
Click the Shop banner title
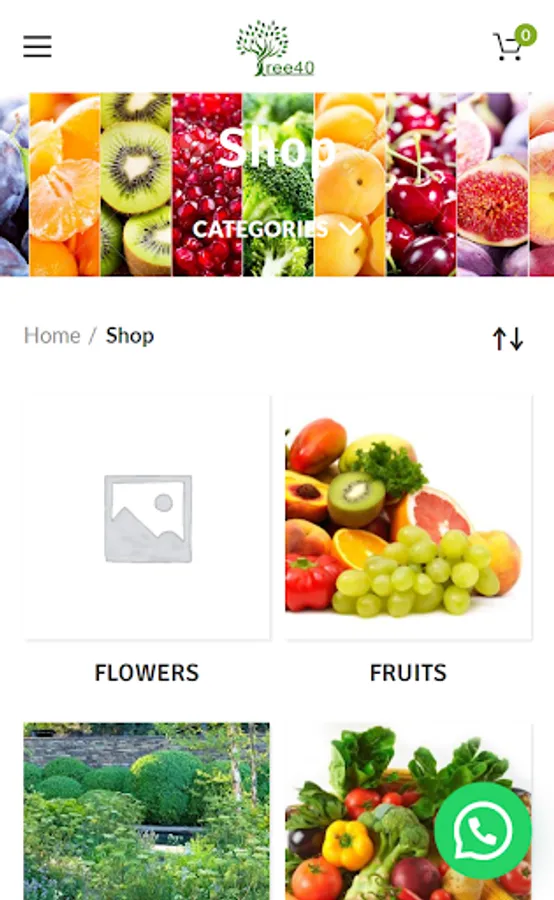point(277,148)
